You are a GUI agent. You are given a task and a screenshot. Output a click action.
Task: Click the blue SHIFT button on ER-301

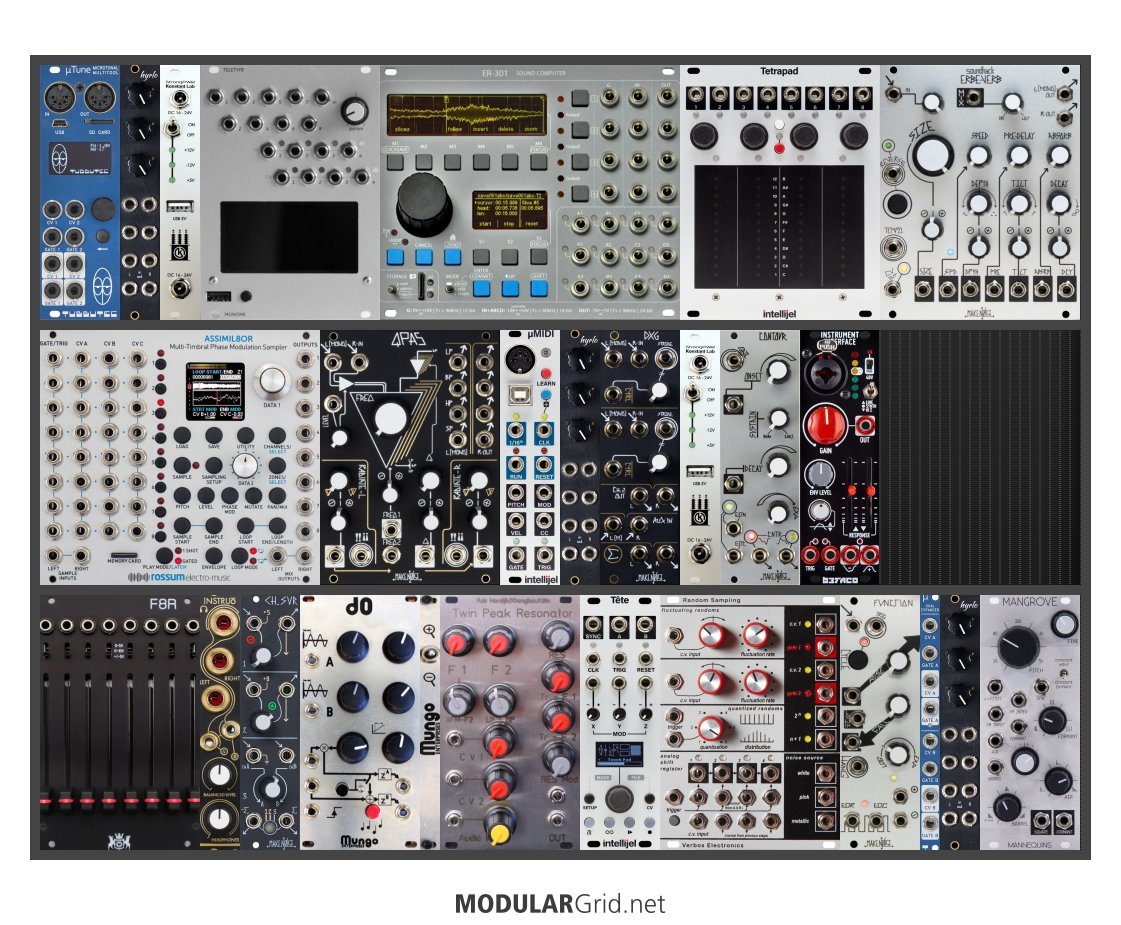click(538, 288)
